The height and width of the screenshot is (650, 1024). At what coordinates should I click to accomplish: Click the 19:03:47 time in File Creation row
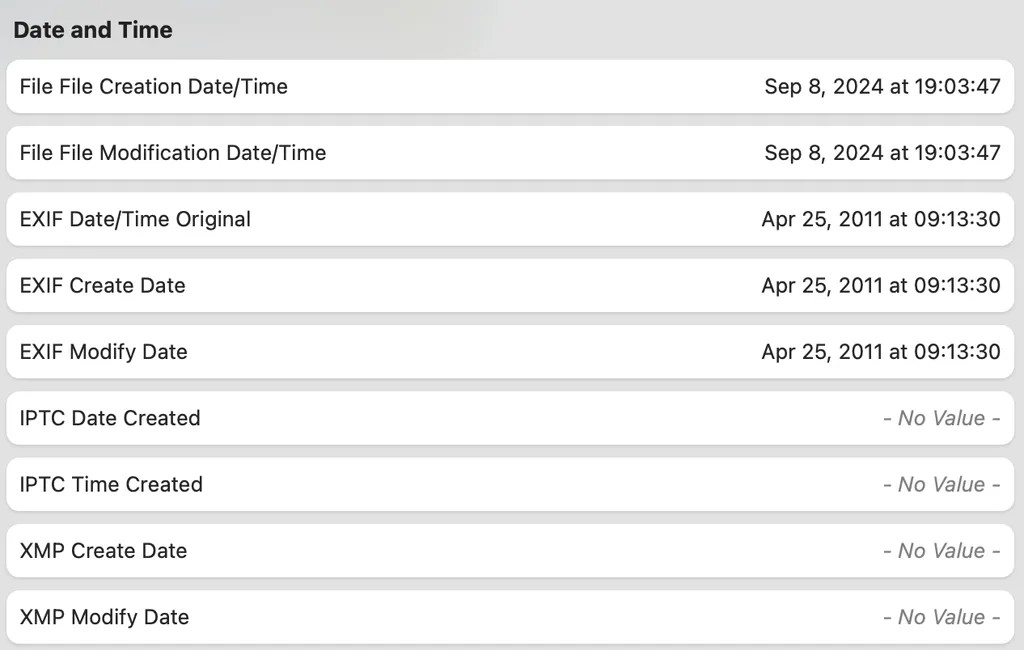click(958, 87)
